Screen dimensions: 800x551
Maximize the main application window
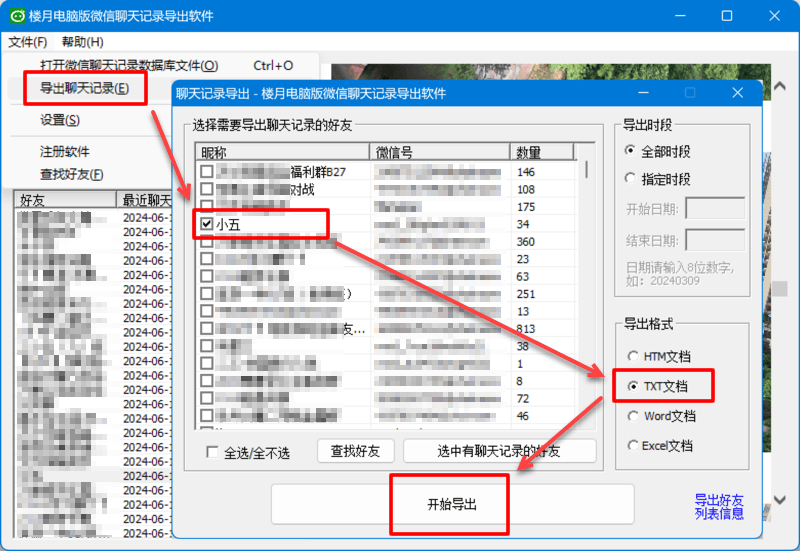coord(727,16)
